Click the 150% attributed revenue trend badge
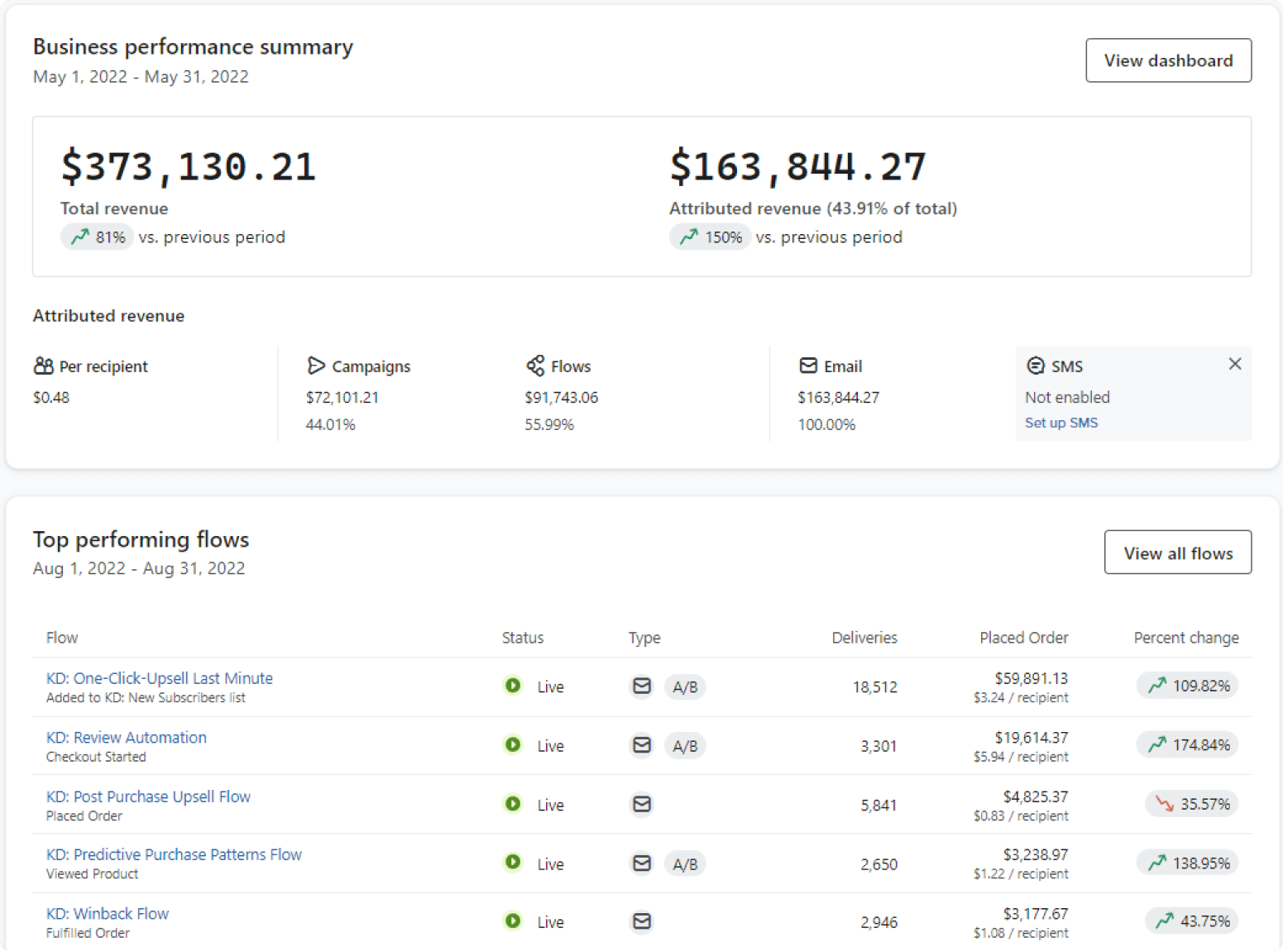 (710, 237)
